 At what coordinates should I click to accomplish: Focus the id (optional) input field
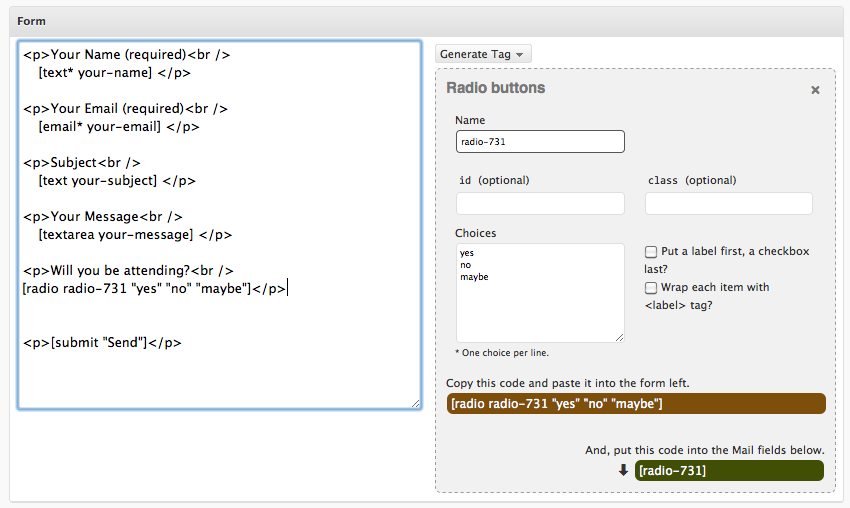pos(540,204)
